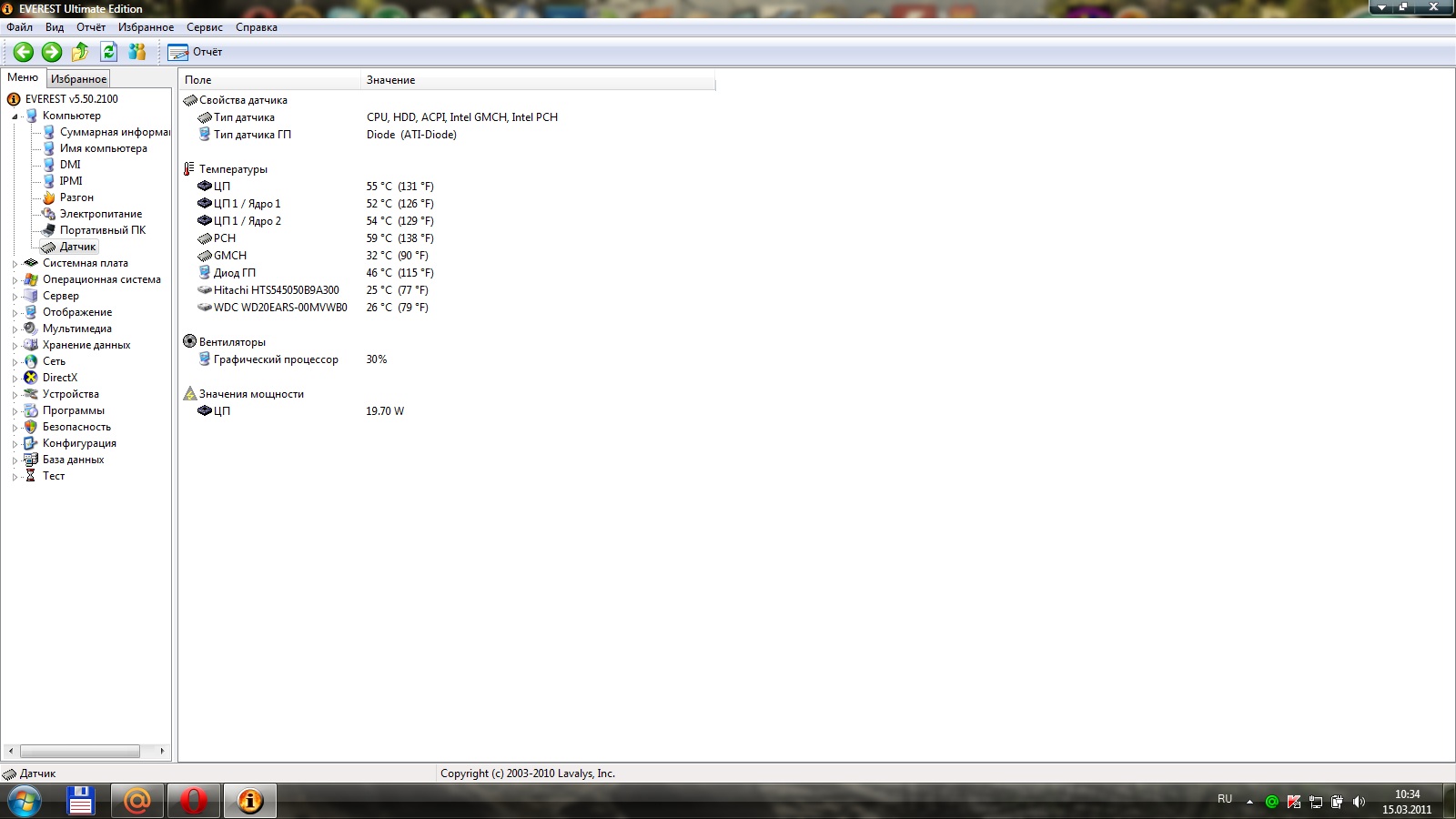Image resolution: width=1456 pixels, height=819 pixels.
Task: Expand the Операционная система node
Action: point(15,280)
